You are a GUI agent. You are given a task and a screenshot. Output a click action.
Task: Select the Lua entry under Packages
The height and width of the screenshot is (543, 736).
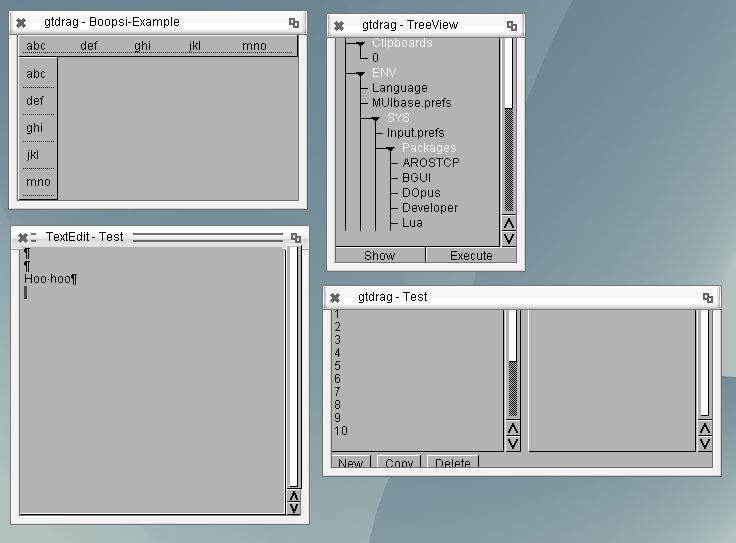coord(412,223)
